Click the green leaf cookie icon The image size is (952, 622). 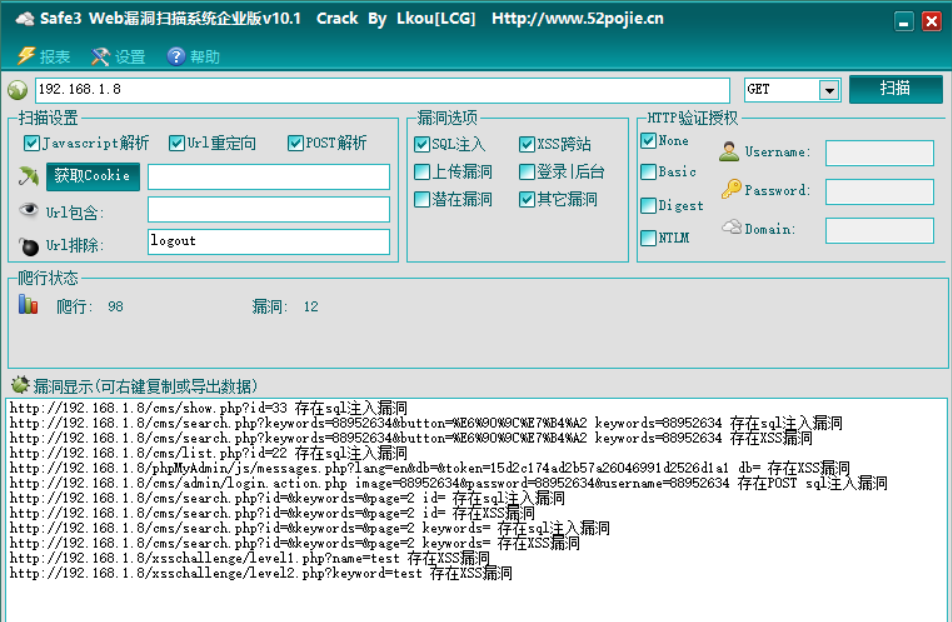click(28, 176)
